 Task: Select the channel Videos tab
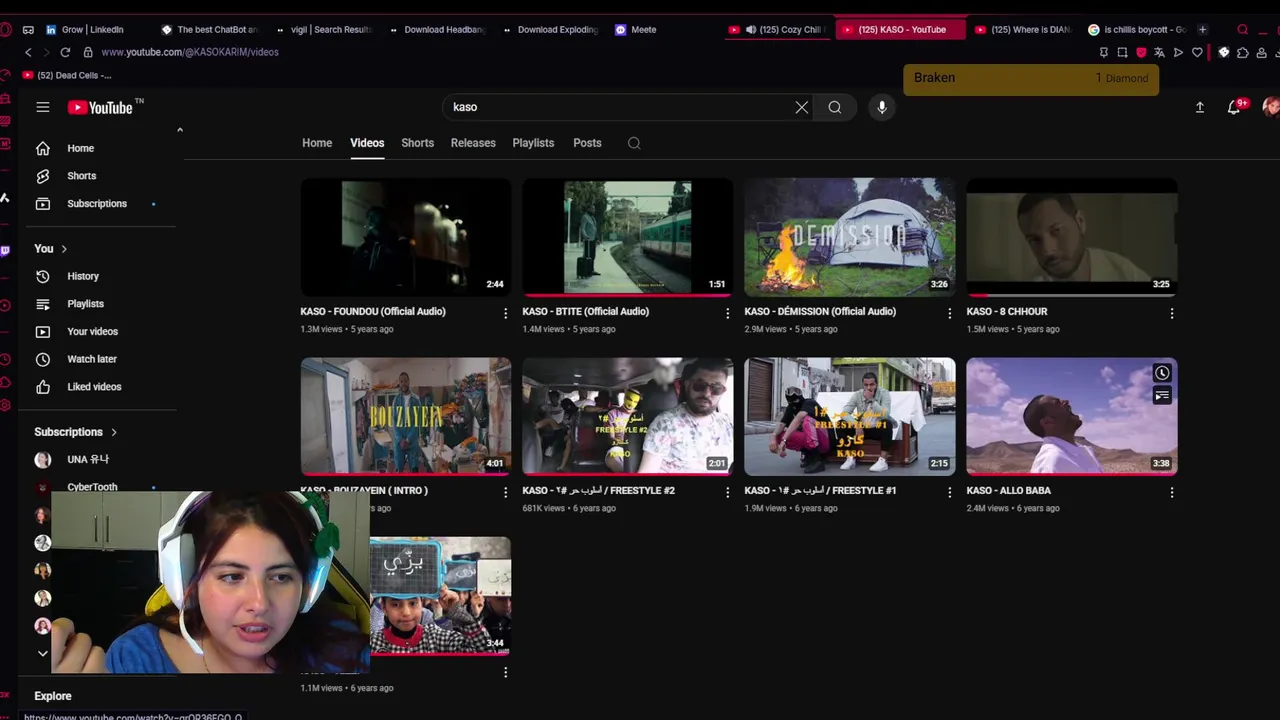pos(367,143)
